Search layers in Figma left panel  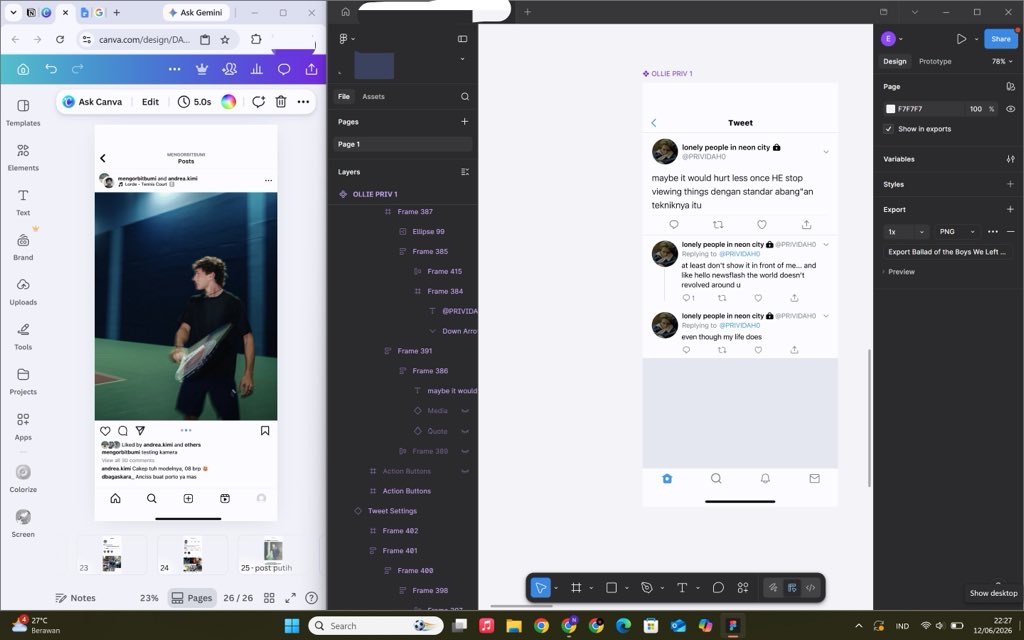(465, 97)
